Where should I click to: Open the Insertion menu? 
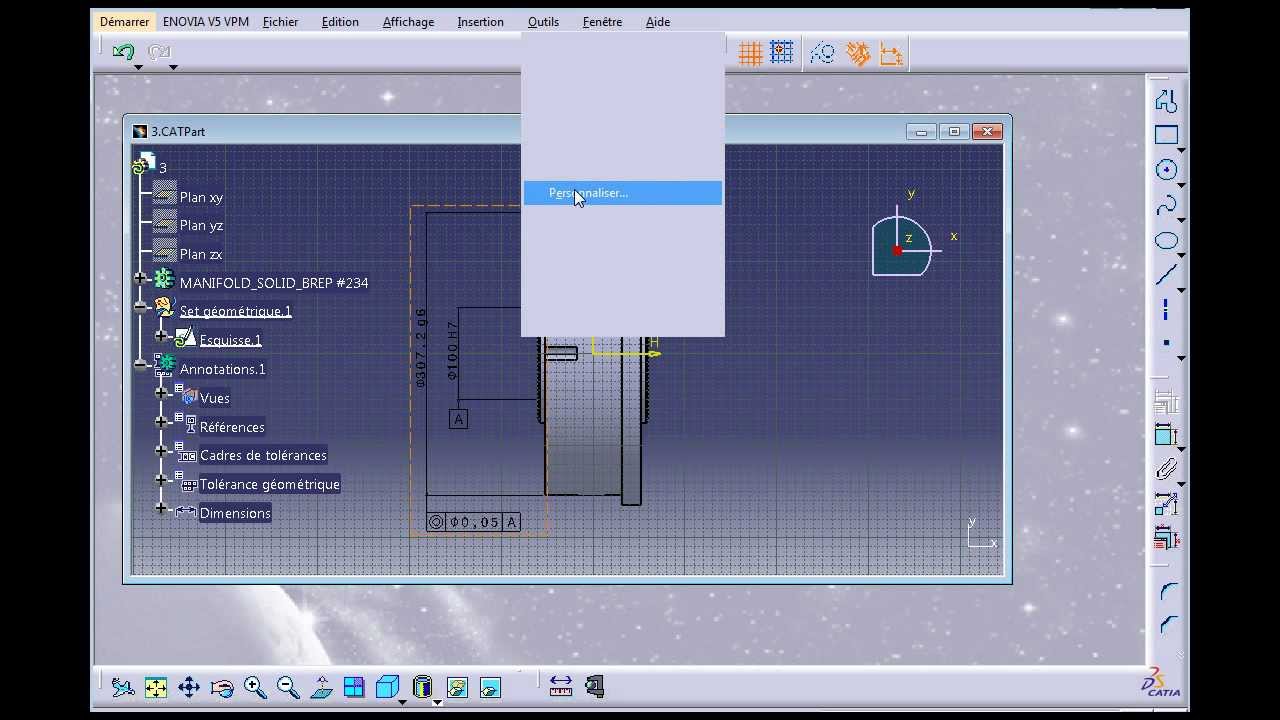coord(480,22)
